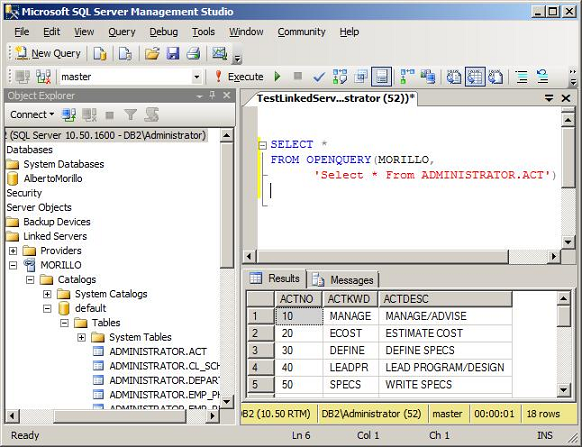Select the Backup Devices folder
582x447 pixels.
(x=57, y=222)
